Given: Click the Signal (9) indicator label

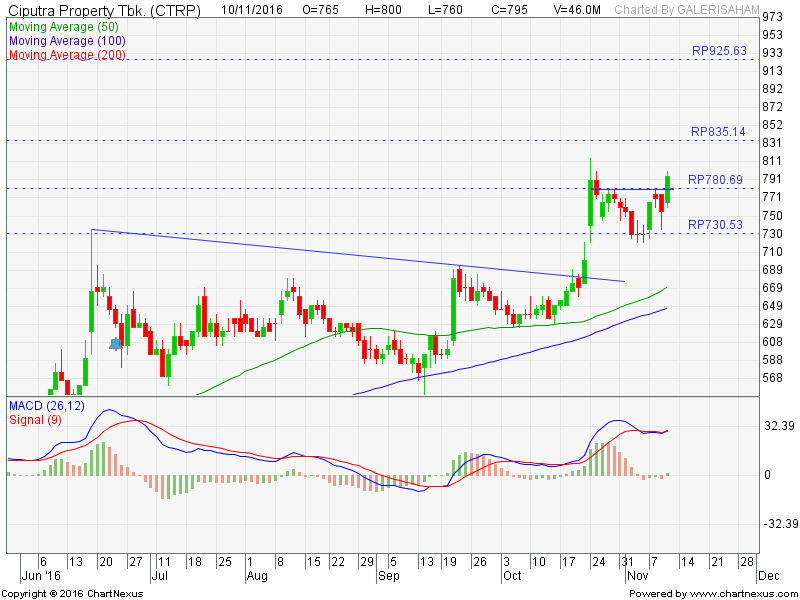Looking at the screenshot, I should coord(37,419).
